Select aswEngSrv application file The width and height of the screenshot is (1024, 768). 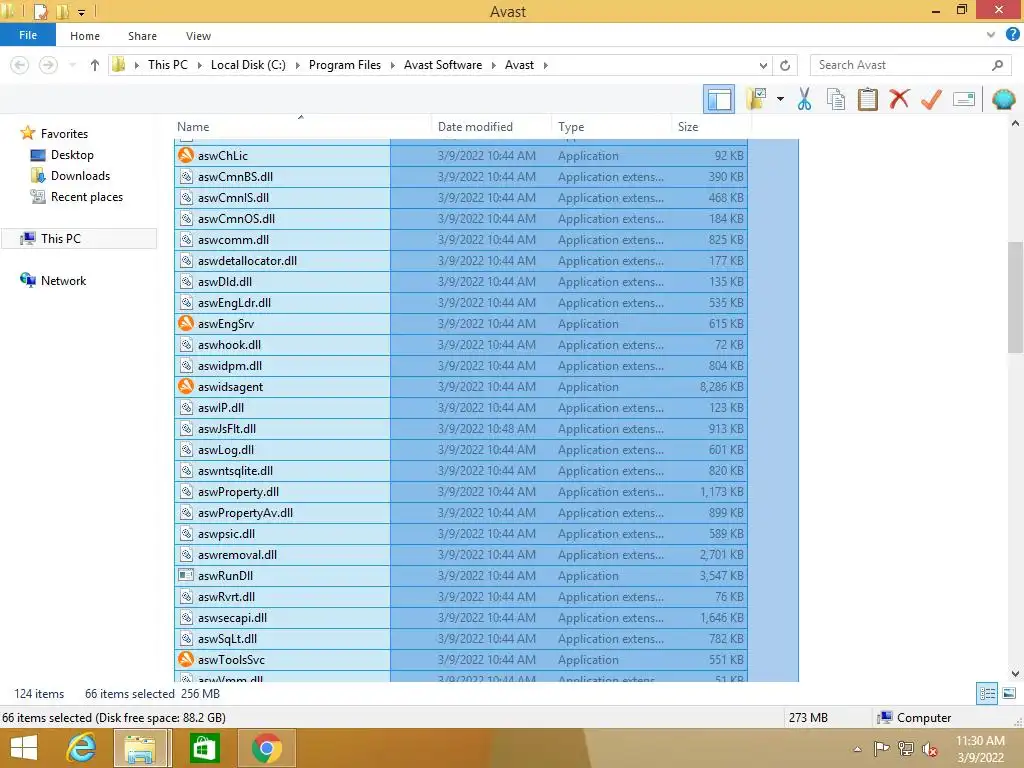[x=226, y=324]
